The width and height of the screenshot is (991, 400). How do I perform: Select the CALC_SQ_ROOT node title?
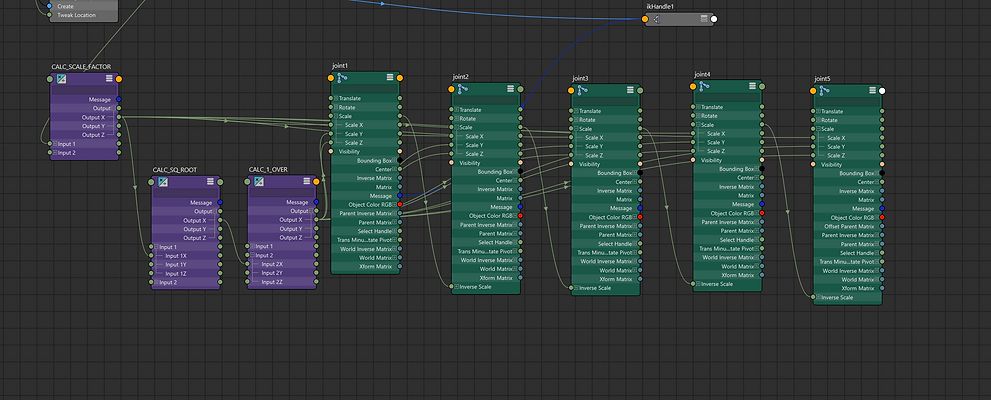pos(175,170)
